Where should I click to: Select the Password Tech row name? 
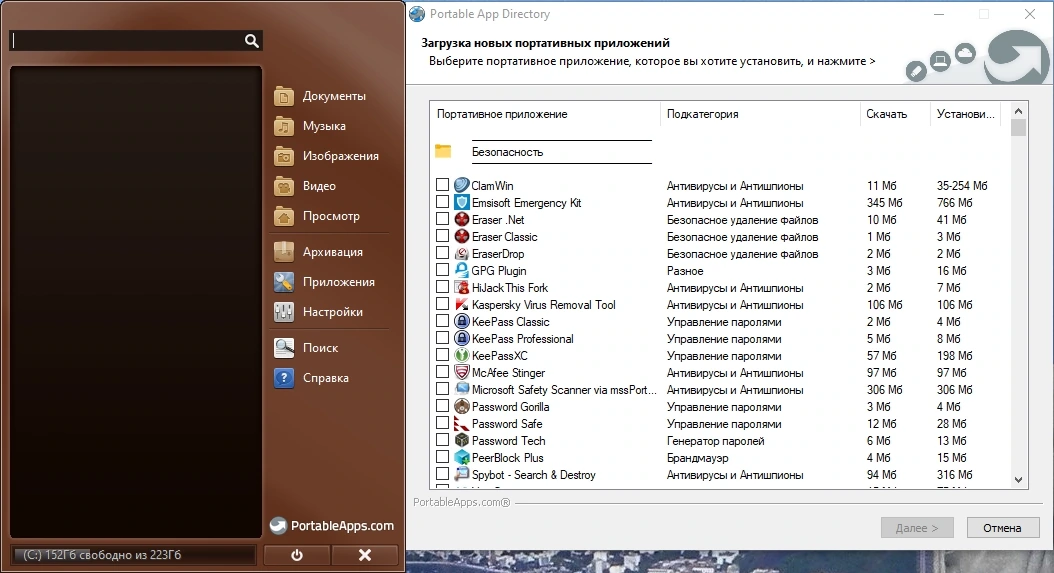click(508, 441)
